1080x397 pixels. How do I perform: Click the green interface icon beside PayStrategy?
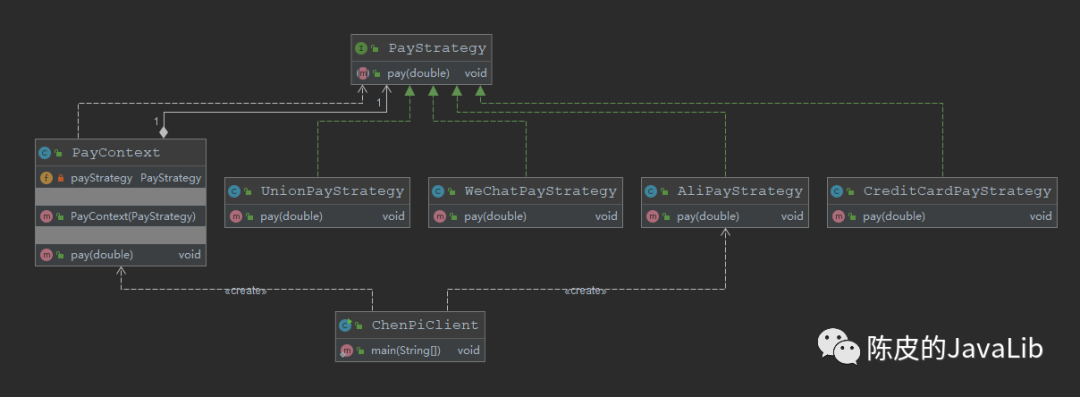click(361, 48)
